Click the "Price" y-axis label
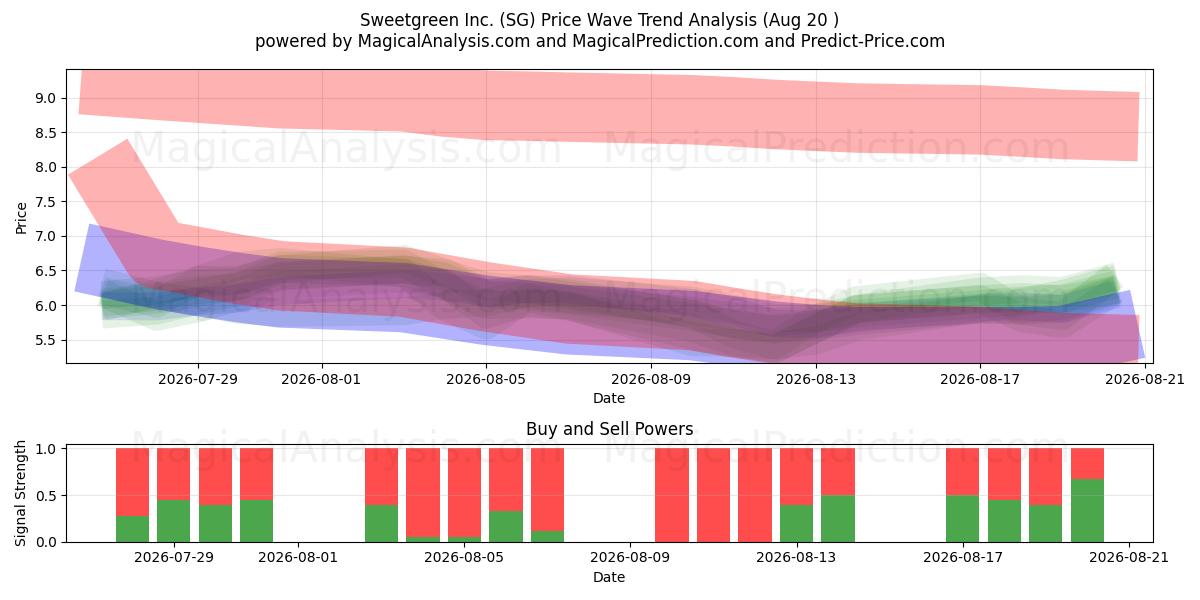Image resolution: width=1200 pixels, height=600 pixels. [22, 217]
